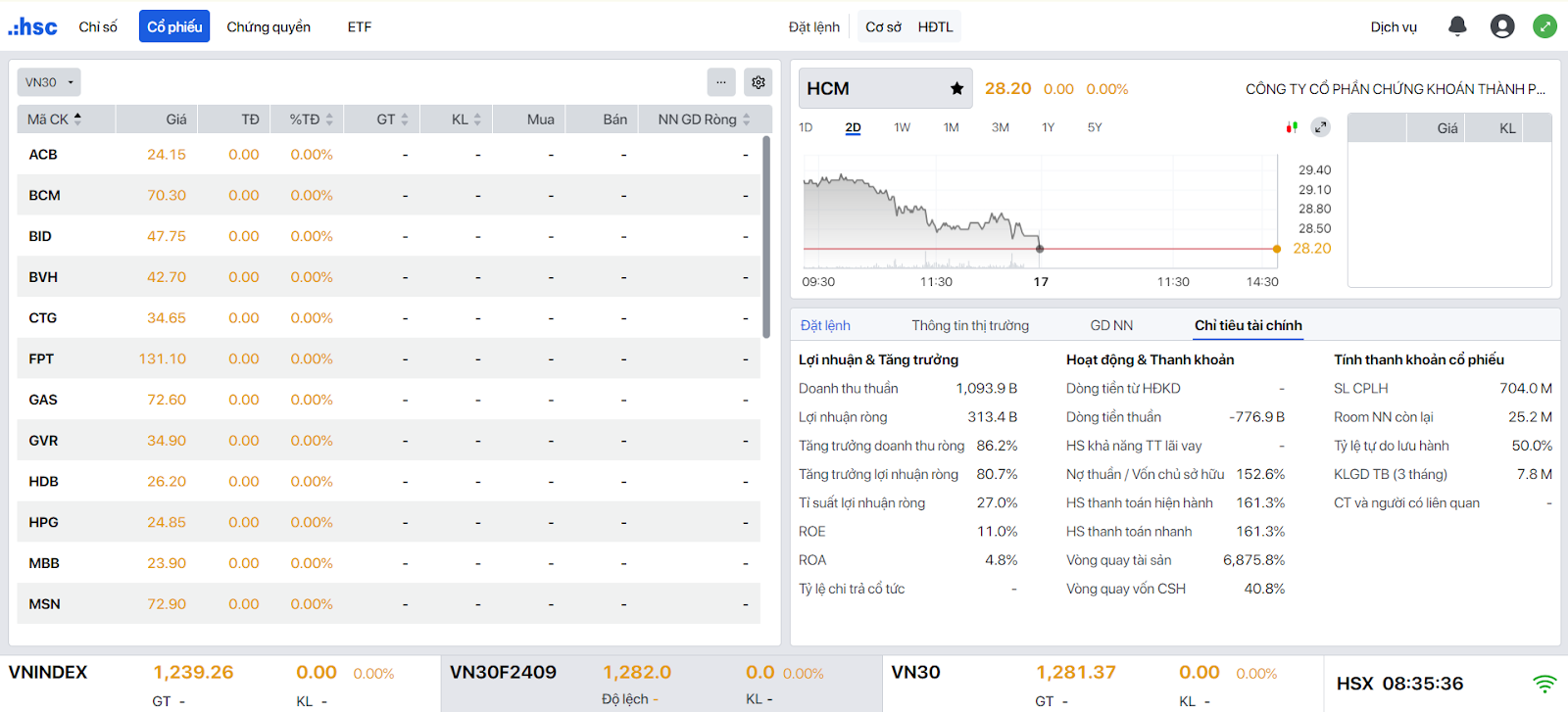Click the Giá column header in watchlist
This screenshot has height=712, width=1568.
click(176, 119)
